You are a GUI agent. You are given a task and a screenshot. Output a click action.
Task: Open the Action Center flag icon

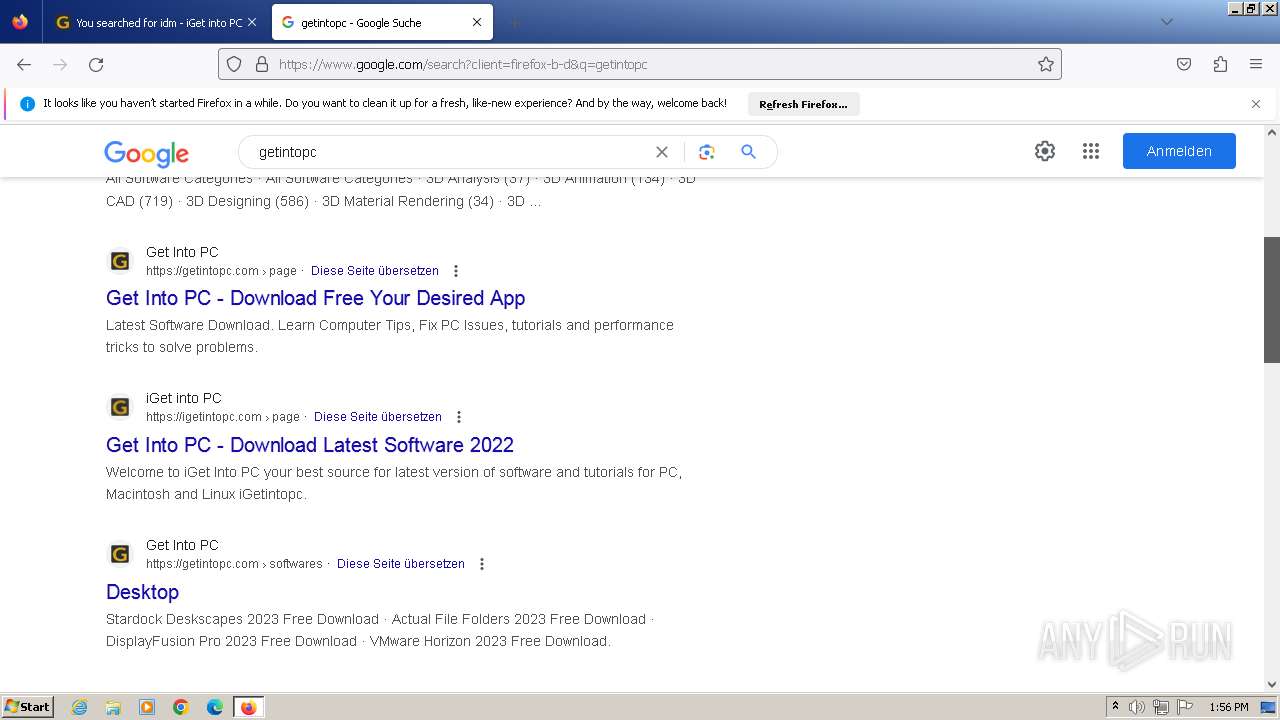(1183, 707)
